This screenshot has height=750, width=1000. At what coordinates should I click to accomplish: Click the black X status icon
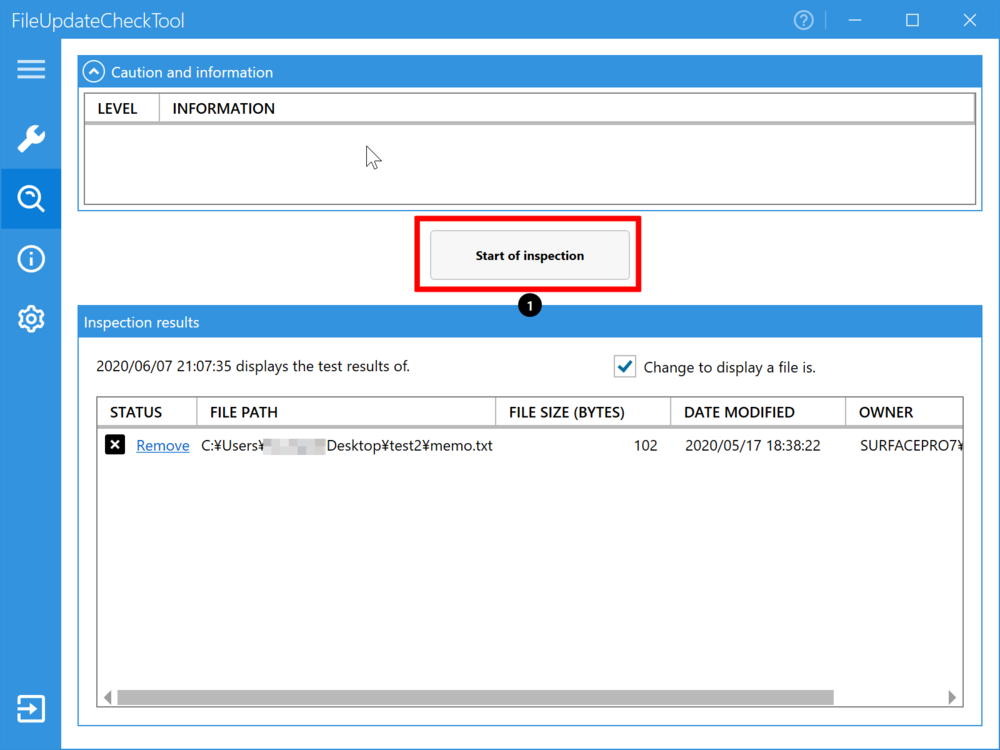pyautogui.click(x=115, y=445)
